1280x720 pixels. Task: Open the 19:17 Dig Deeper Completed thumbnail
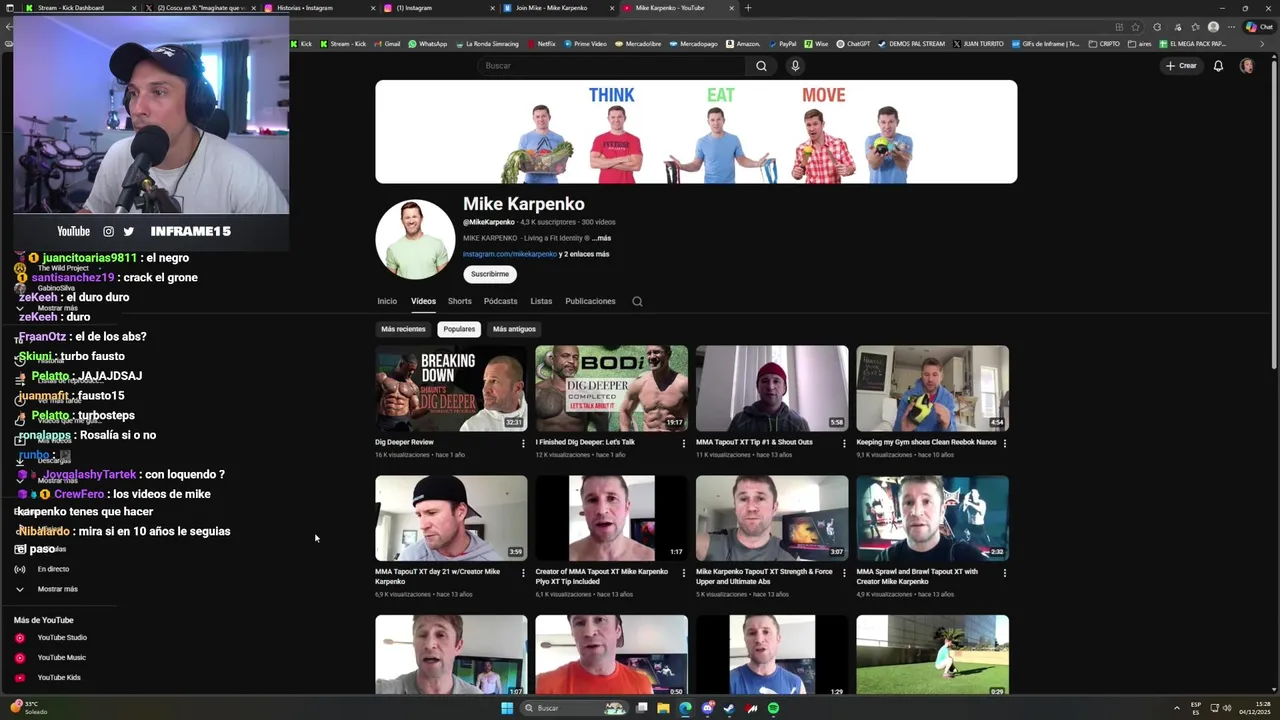pyautogui.click(x=611, y=388)
